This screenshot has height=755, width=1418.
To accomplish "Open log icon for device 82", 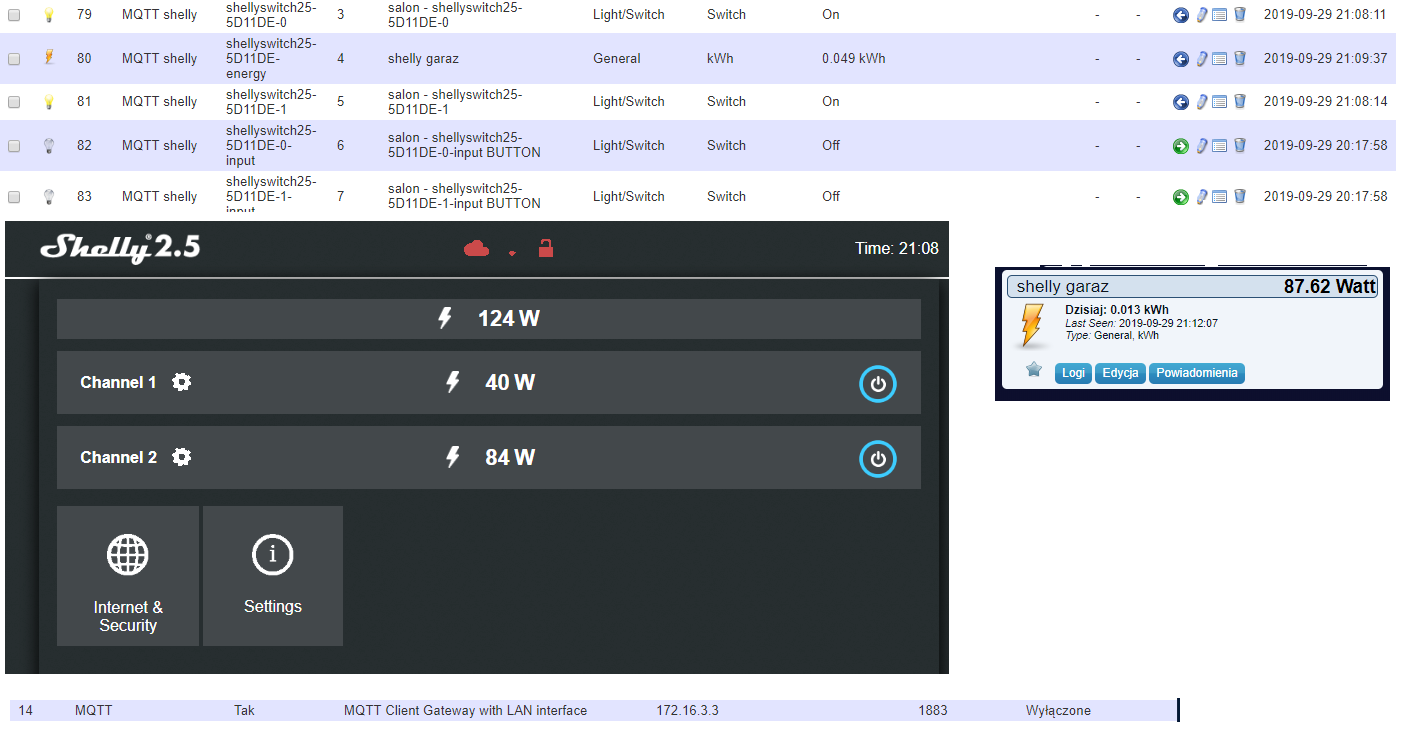I will coord(1219,146).
